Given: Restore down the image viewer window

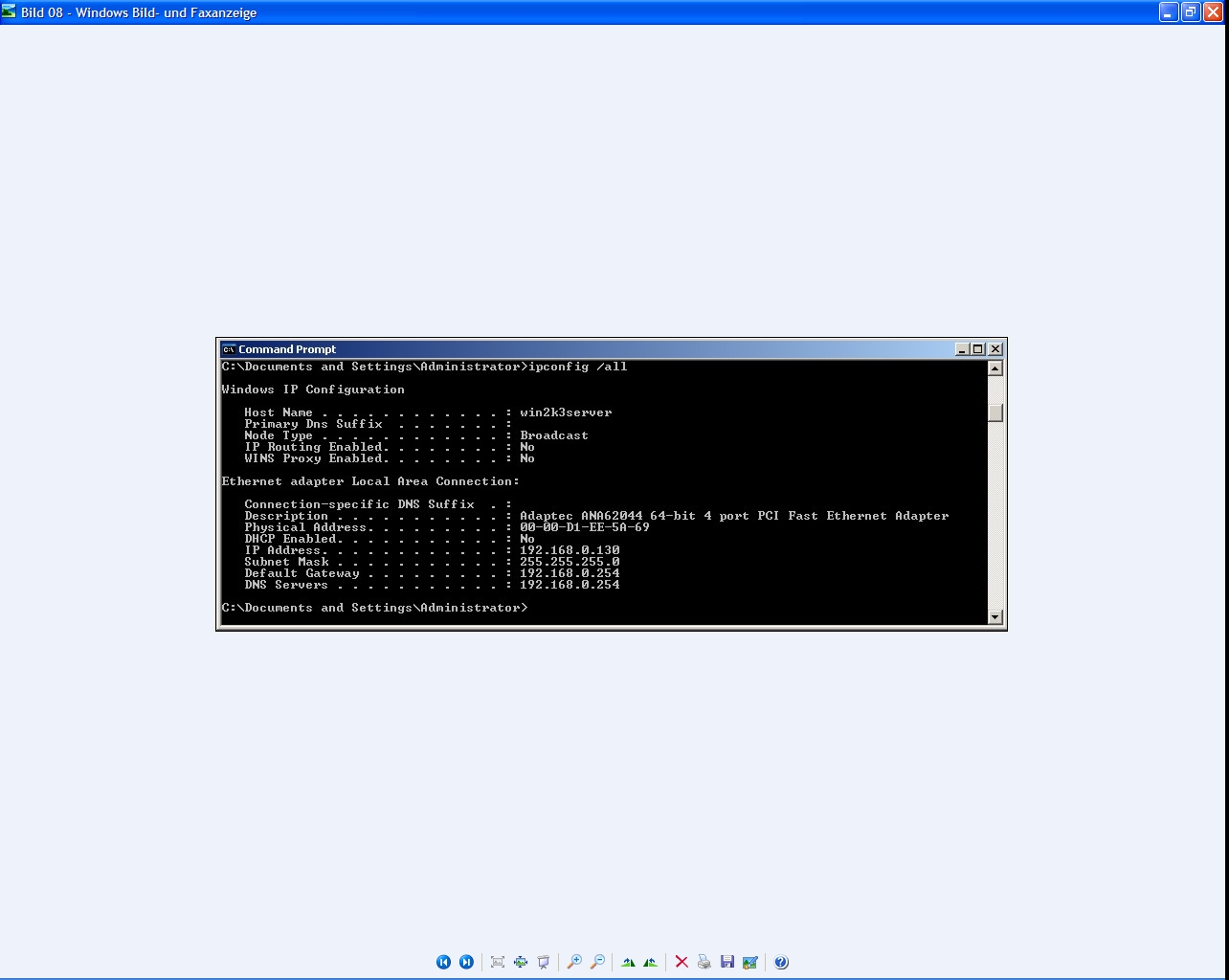Looking at the screenshot, I should (x=1191, y=12).
